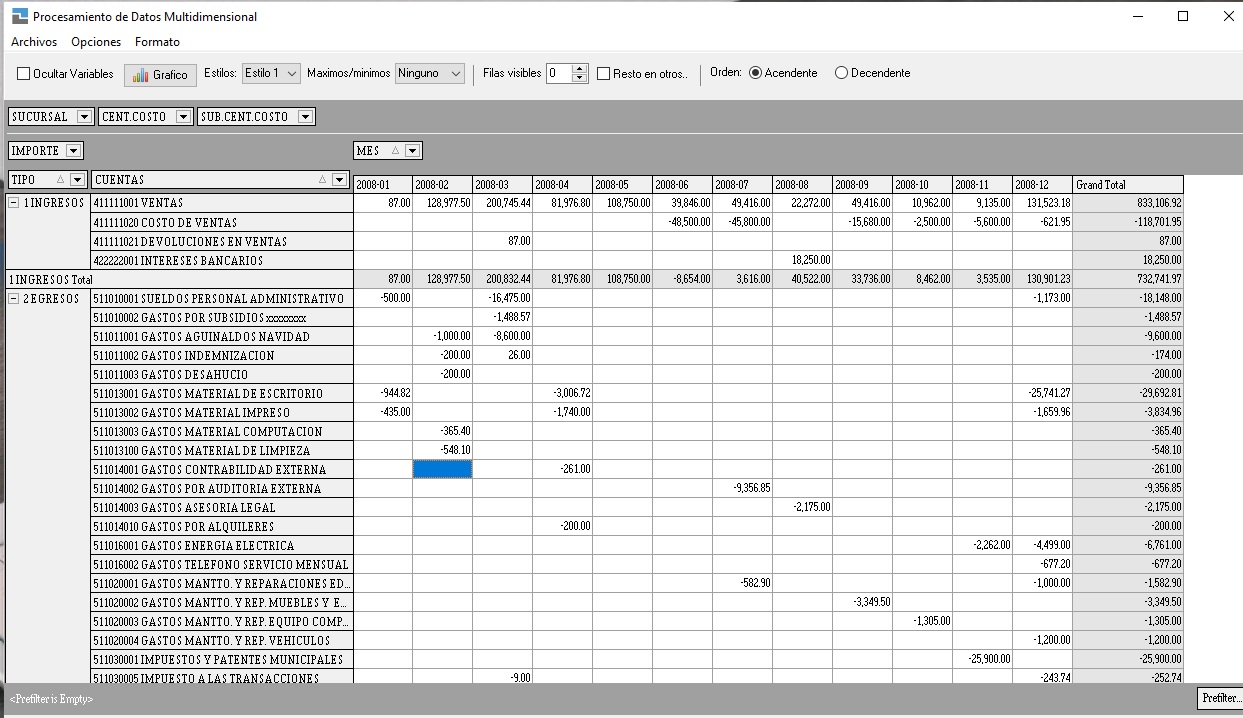Open the SUCURSAL field filter dropdown
This screenshot has width=1243, height=718.
[84, 117]
